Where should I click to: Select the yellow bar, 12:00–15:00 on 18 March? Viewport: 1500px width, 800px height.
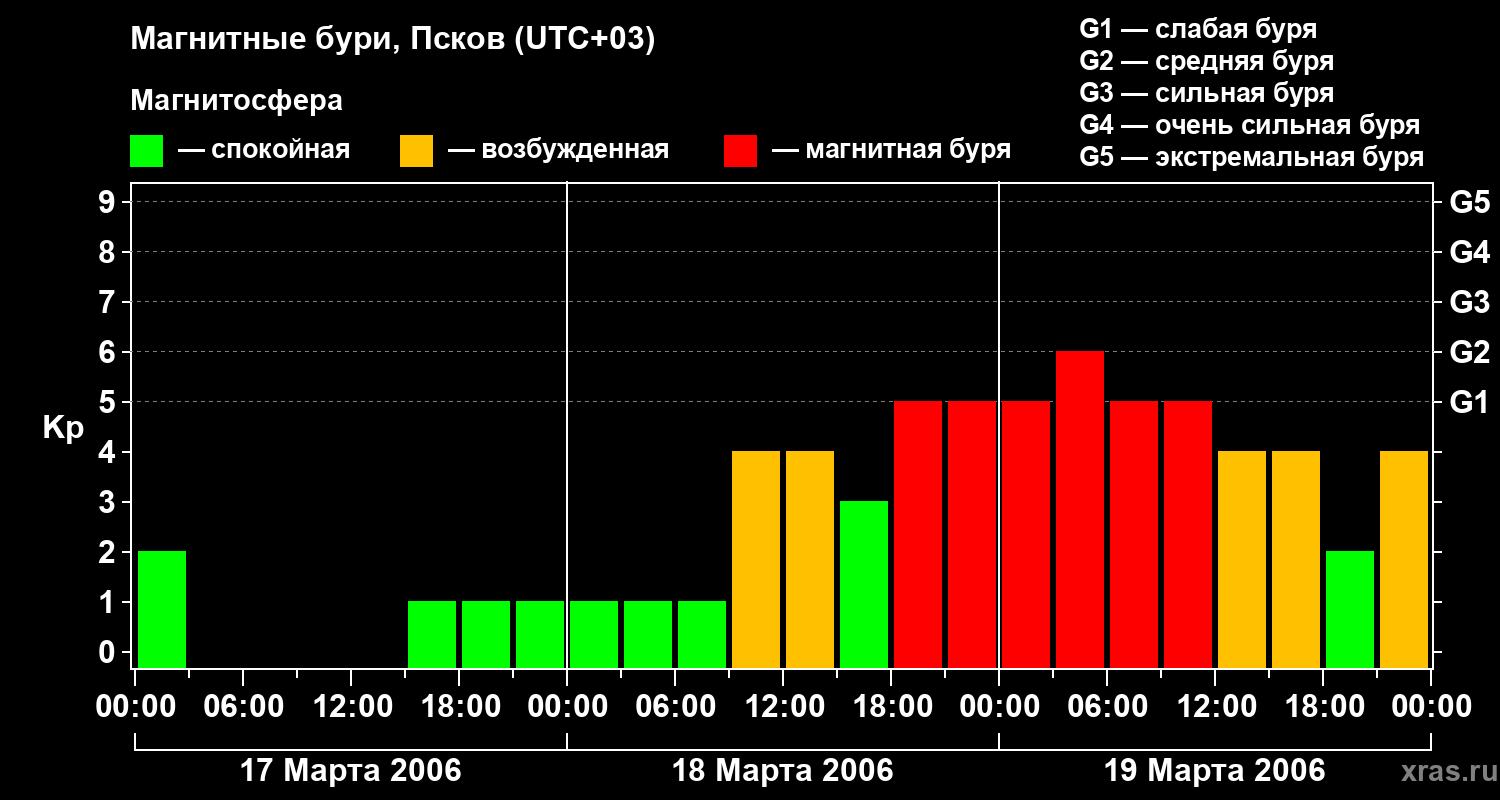[x=810, y=559]
